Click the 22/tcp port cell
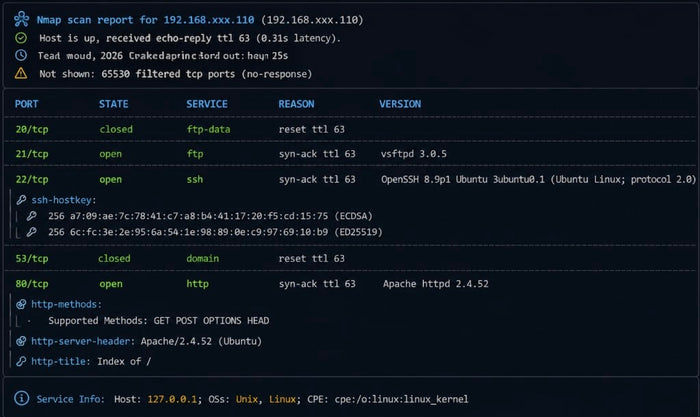700x417 pixels. point(32,179)
